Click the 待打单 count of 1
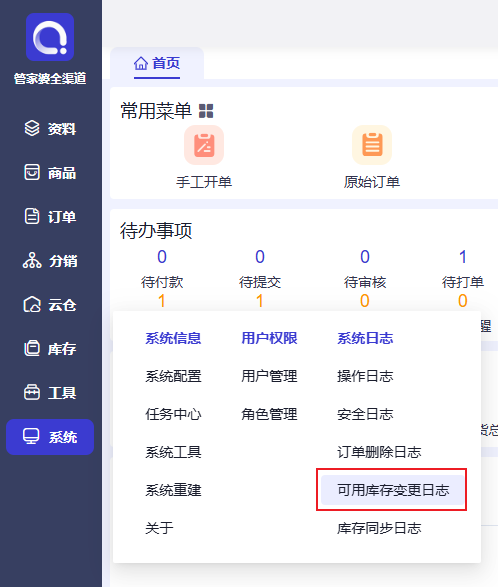 coord(463,257)
